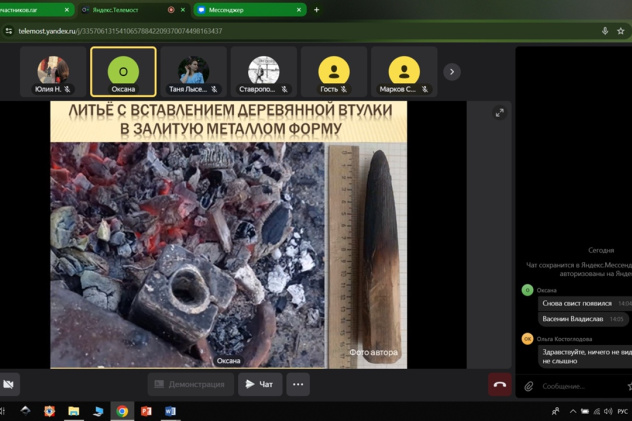The height and width of the screenshot is (421, 632).
Task: Click the red leave call button
Action: (499, 384)
